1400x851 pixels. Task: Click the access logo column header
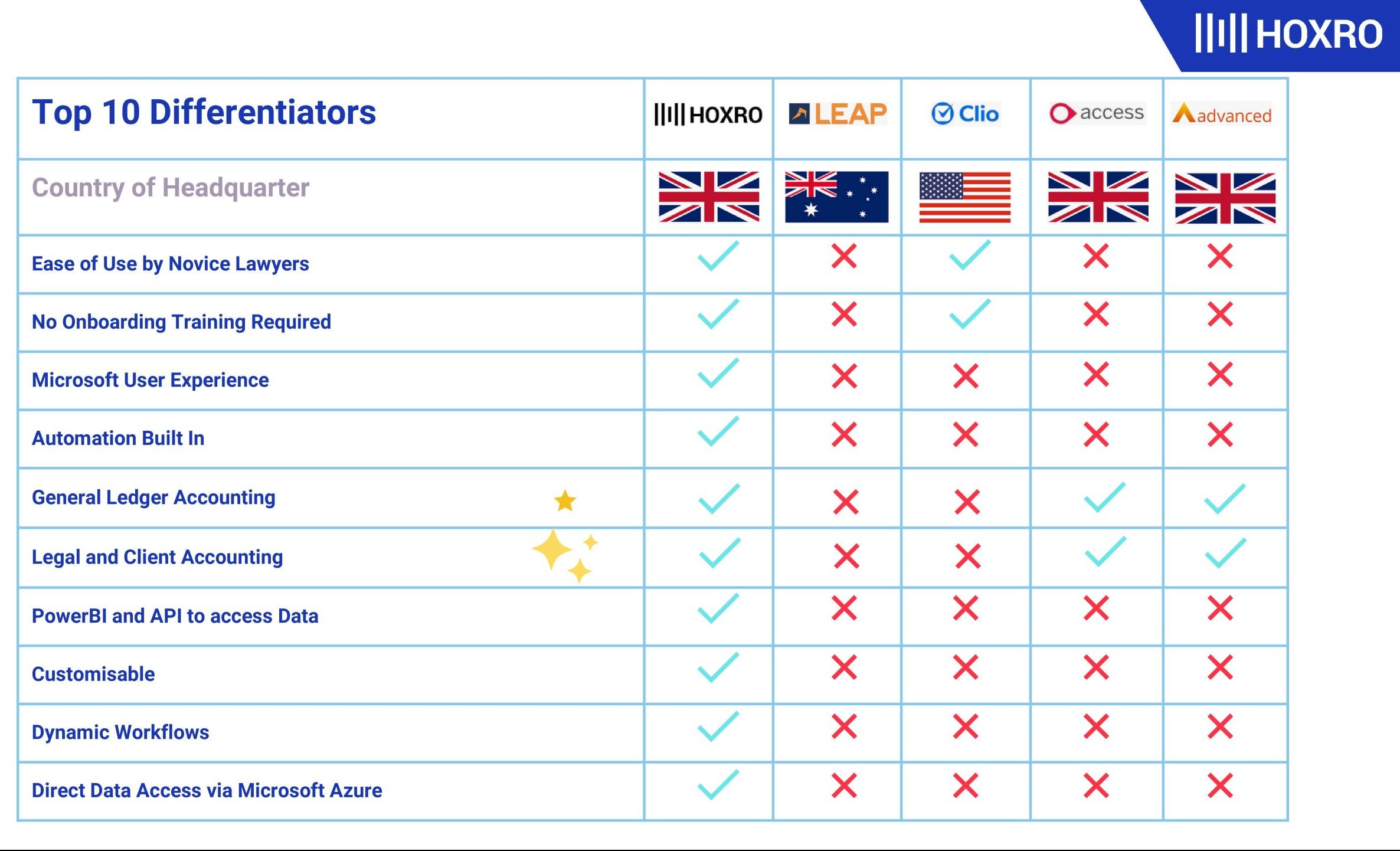pyautogui.click(x=1097, y=113)
